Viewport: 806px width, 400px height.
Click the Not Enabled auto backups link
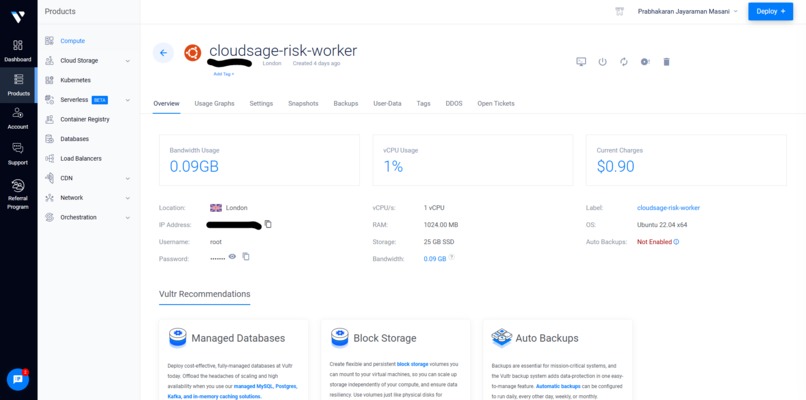[x=654, y=242]
